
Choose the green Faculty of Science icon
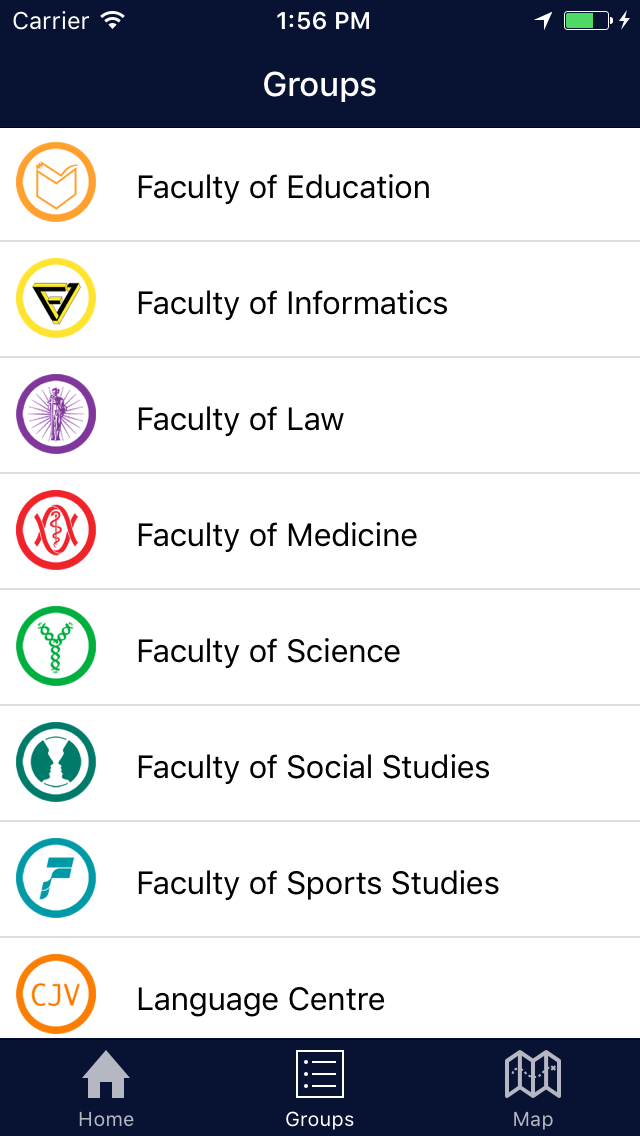coord(56,646)
